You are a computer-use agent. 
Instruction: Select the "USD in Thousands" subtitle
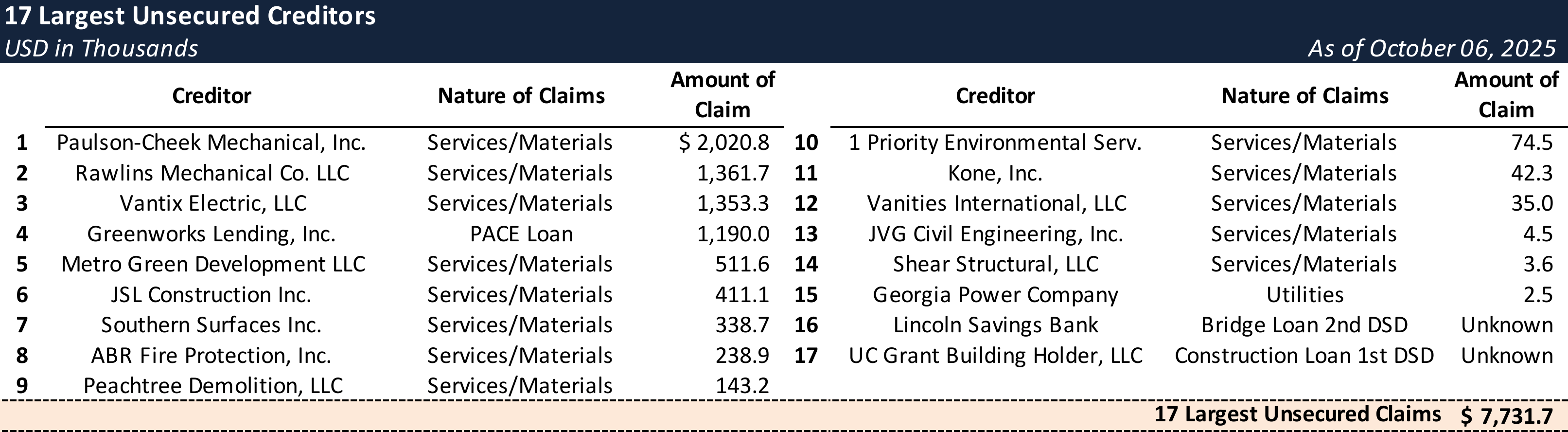pyautogui.click(x=101, y=49)
